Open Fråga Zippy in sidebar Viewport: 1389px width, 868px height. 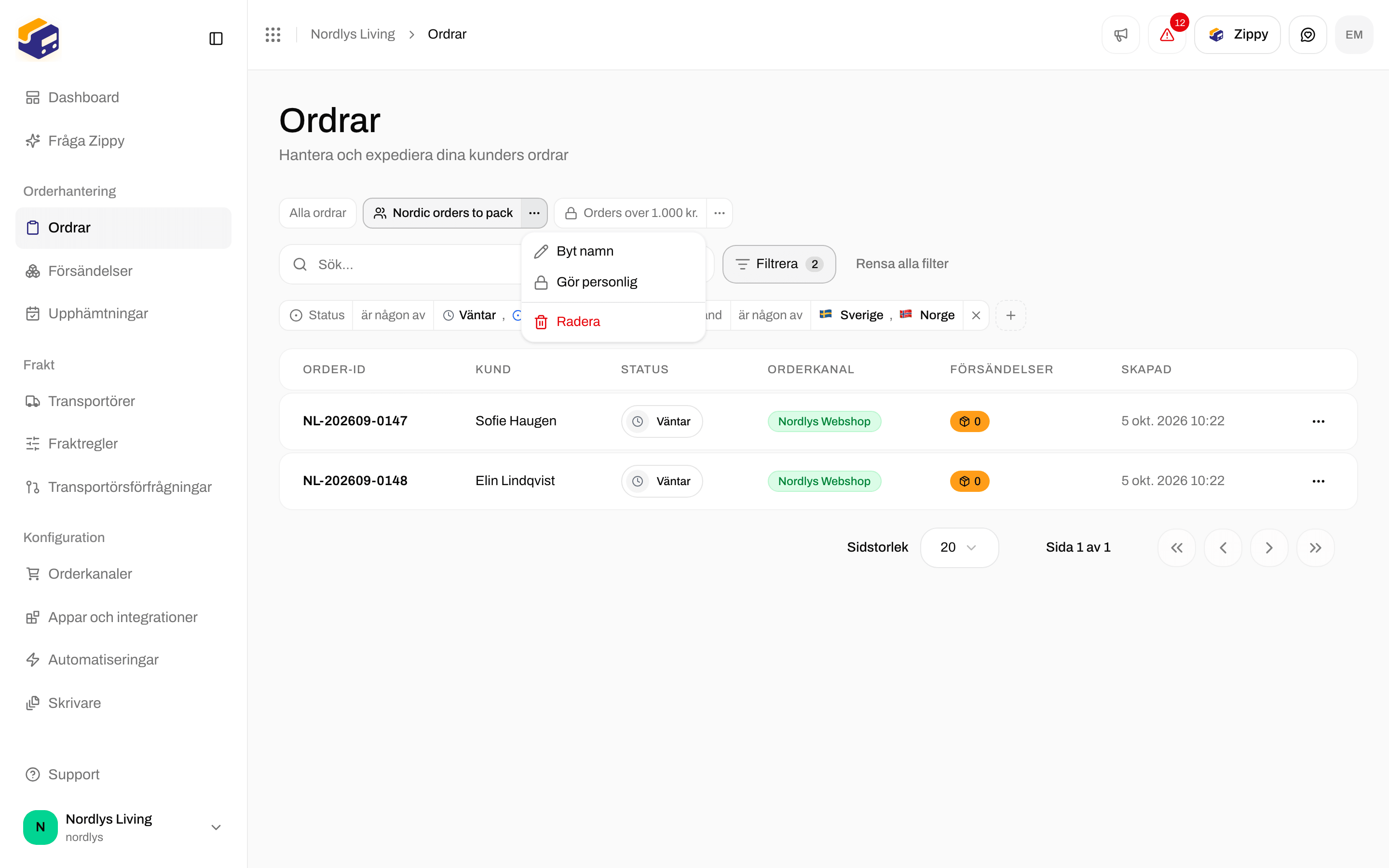point(123,141)
